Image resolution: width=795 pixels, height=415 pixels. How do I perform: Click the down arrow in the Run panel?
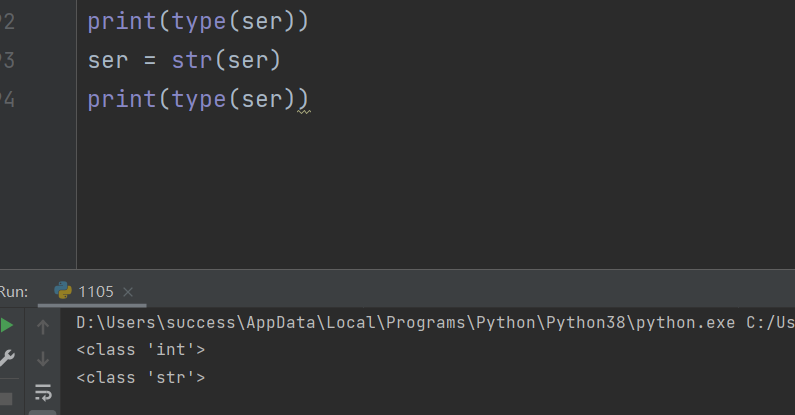pyautogui.click(x=43, y=358)
